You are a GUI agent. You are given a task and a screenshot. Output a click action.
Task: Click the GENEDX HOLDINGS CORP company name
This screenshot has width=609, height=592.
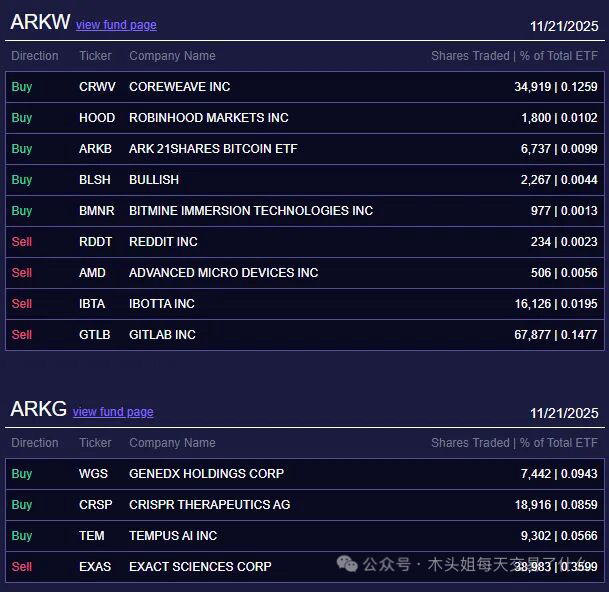[x=206, y=474]
